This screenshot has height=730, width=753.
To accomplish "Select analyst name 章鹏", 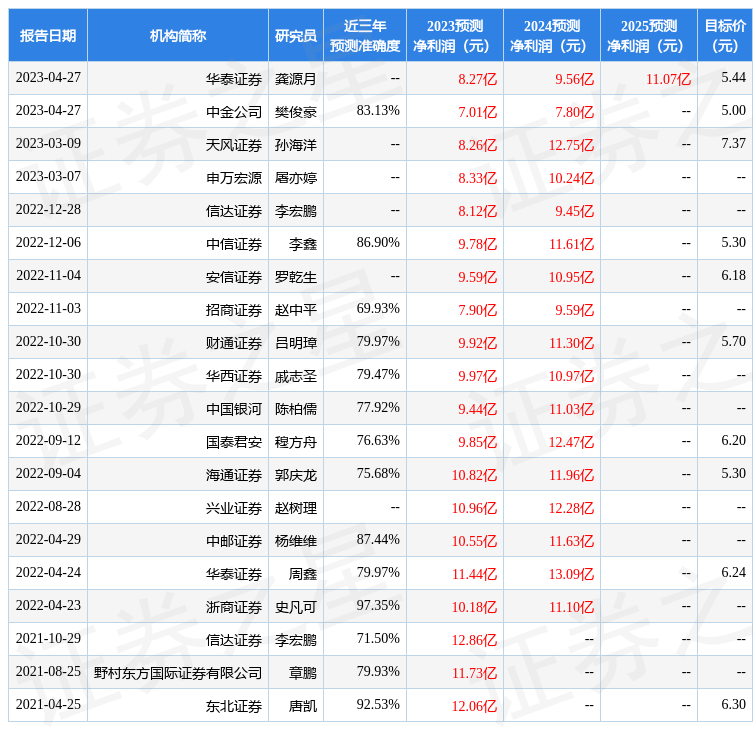I will pos(303,673).
